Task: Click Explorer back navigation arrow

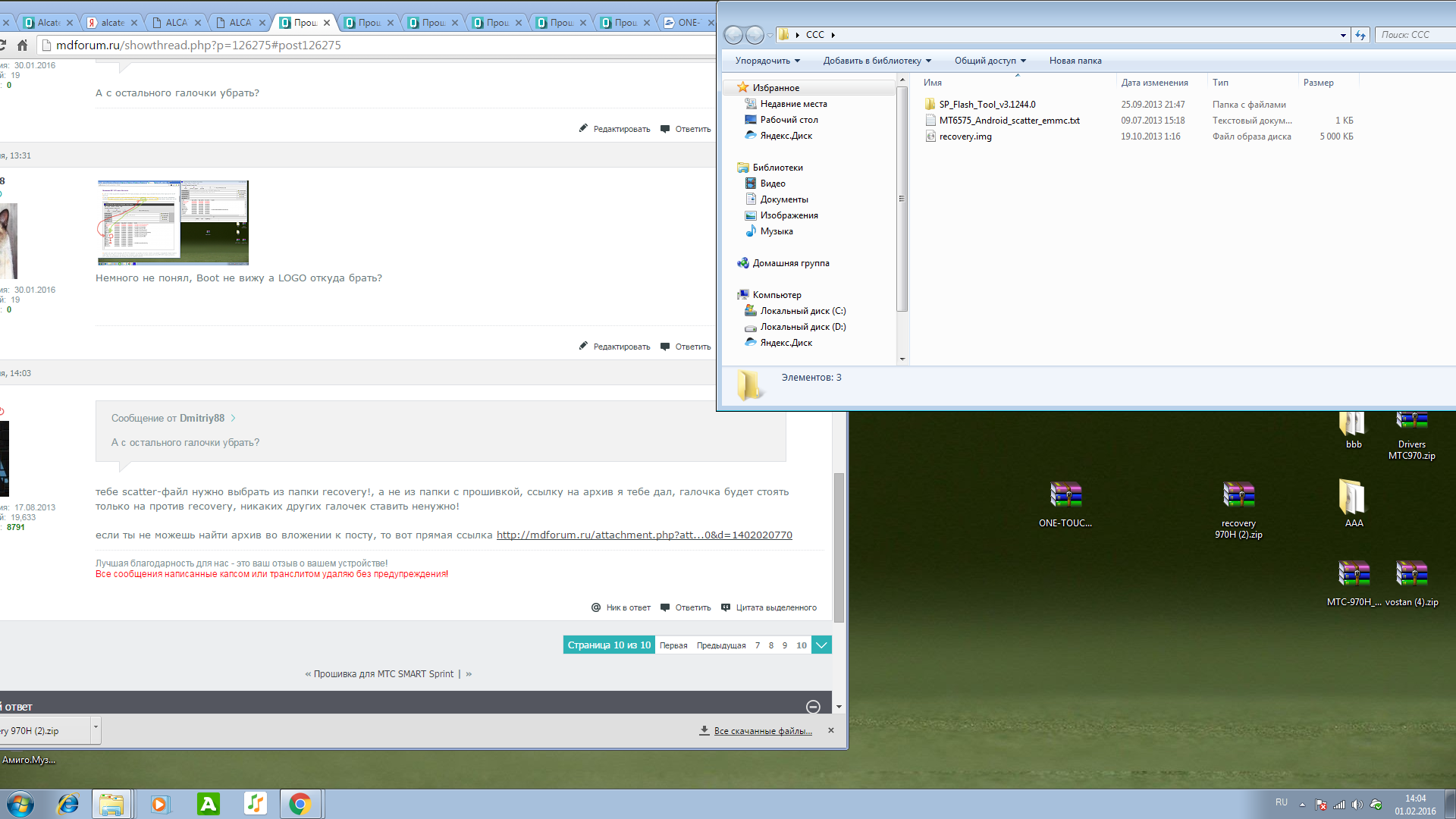Action: 733,35
